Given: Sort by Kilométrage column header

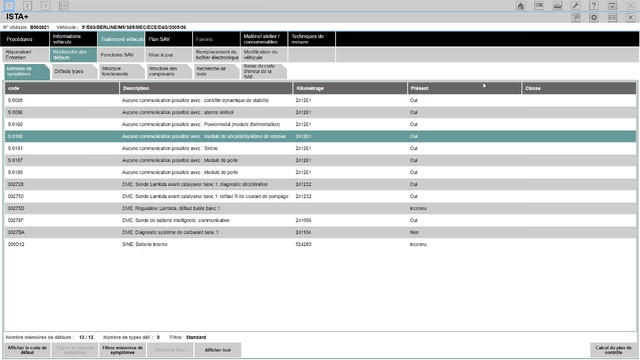Looking at the screenshot, I should point(350,88).
